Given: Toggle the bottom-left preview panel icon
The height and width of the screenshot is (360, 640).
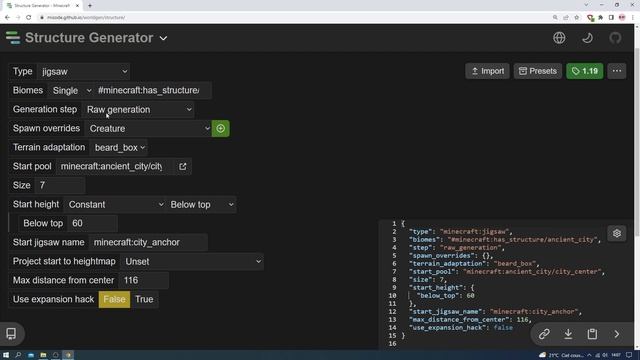Looking at the screenshot, I should 11,333.
